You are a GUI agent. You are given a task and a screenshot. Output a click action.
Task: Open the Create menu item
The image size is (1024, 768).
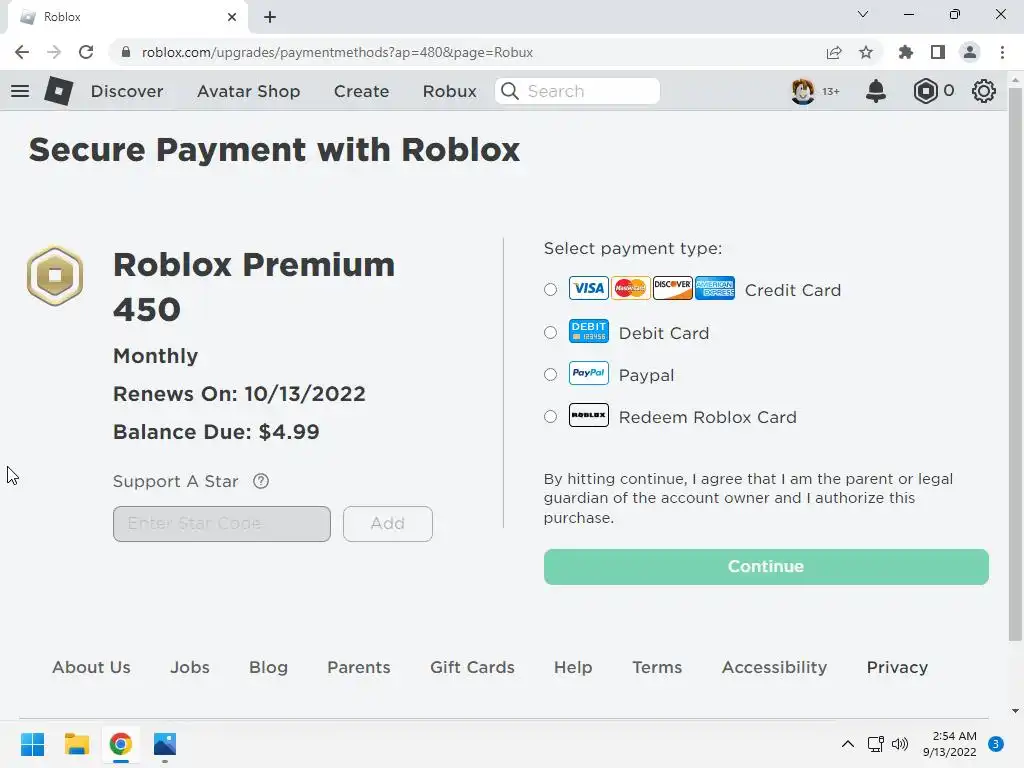click(x=361, y=91)
